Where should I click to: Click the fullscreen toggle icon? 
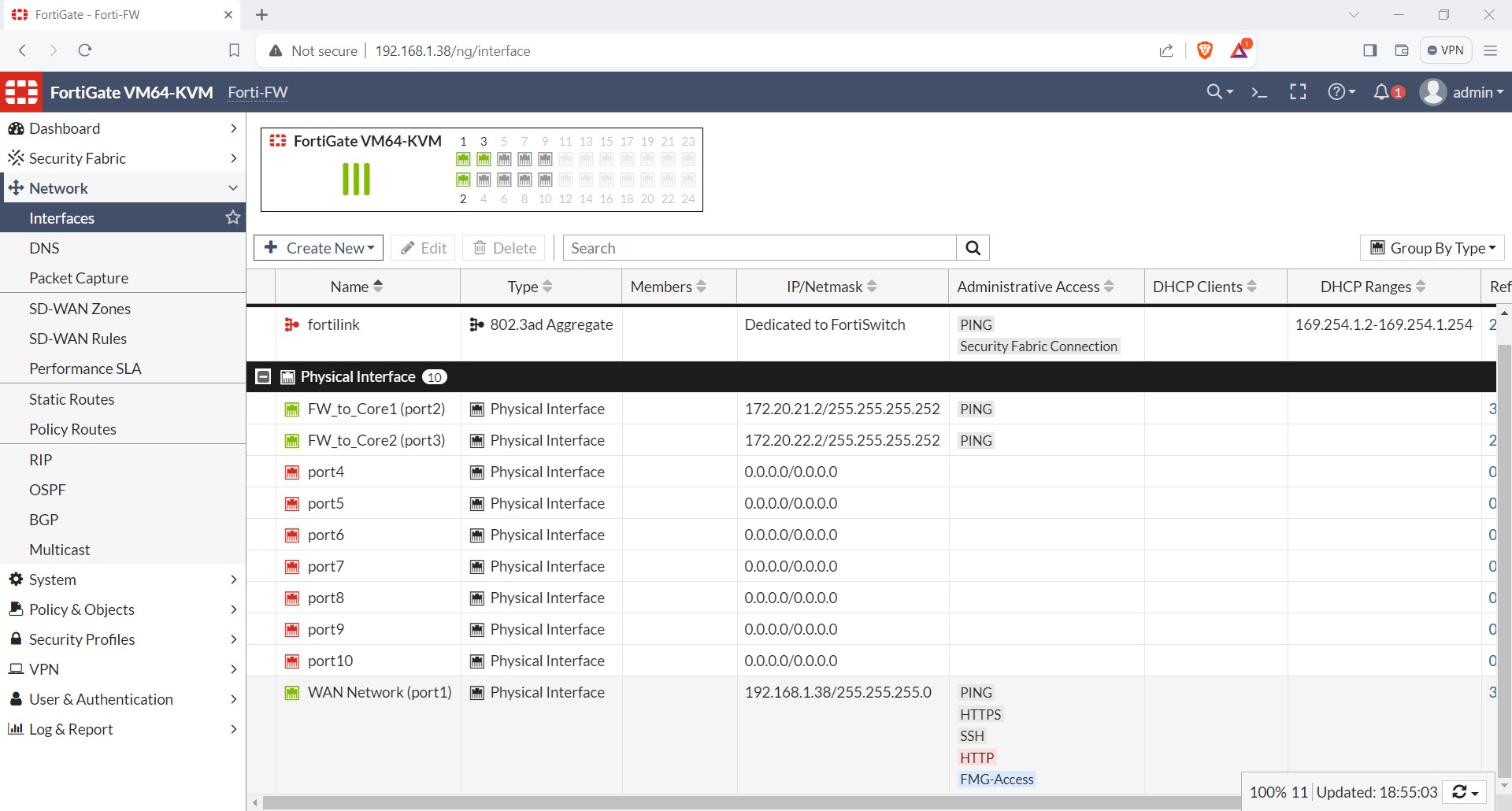tap(1298, 92)
